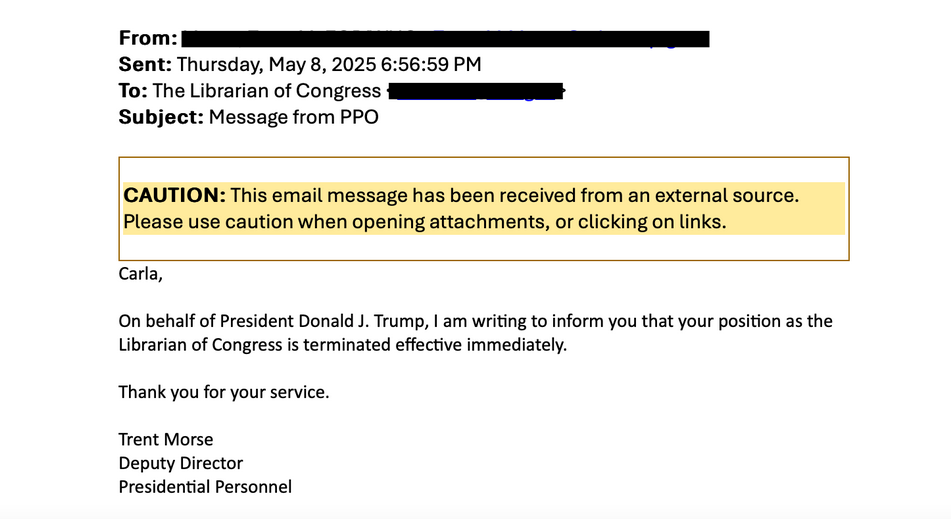
Task: Click the terminated effective immediately line
Action: coord(342,345)
